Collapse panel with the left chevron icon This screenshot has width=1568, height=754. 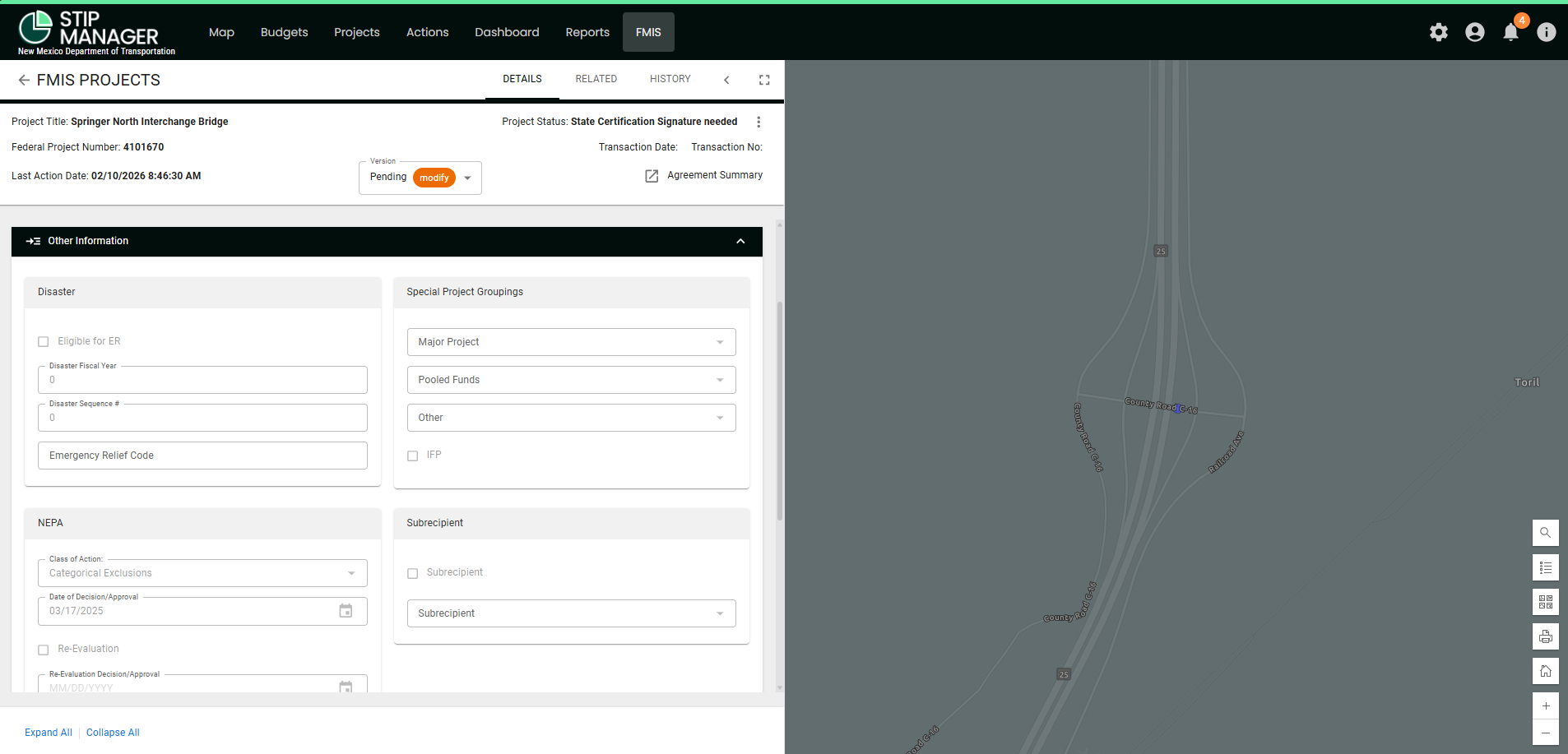point(726,80)
